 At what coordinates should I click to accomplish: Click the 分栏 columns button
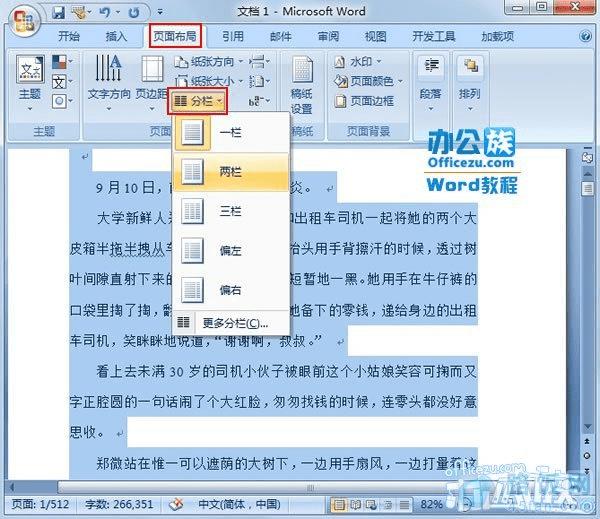point(197,101)
